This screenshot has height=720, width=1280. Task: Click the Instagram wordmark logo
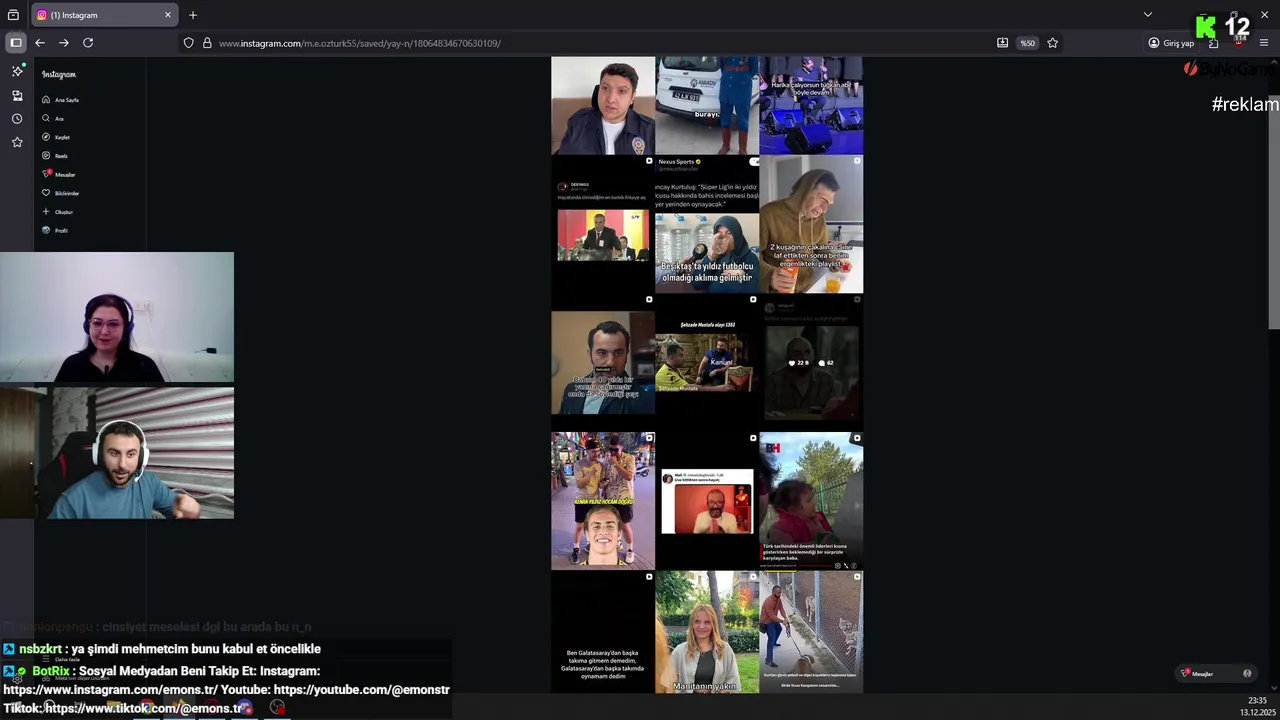[59, 74]
